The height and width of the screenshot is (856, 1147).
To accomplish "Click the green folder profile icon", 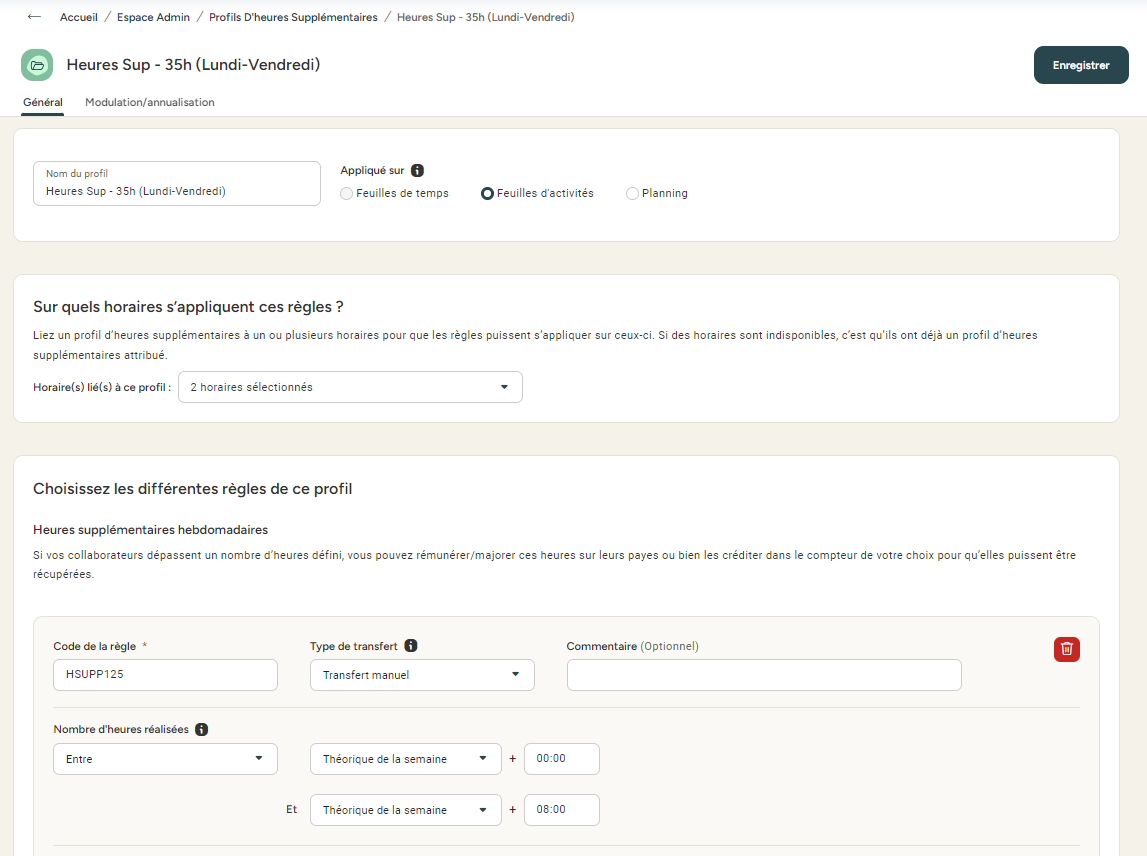I will pyautogui.click(x=37, y=65).
